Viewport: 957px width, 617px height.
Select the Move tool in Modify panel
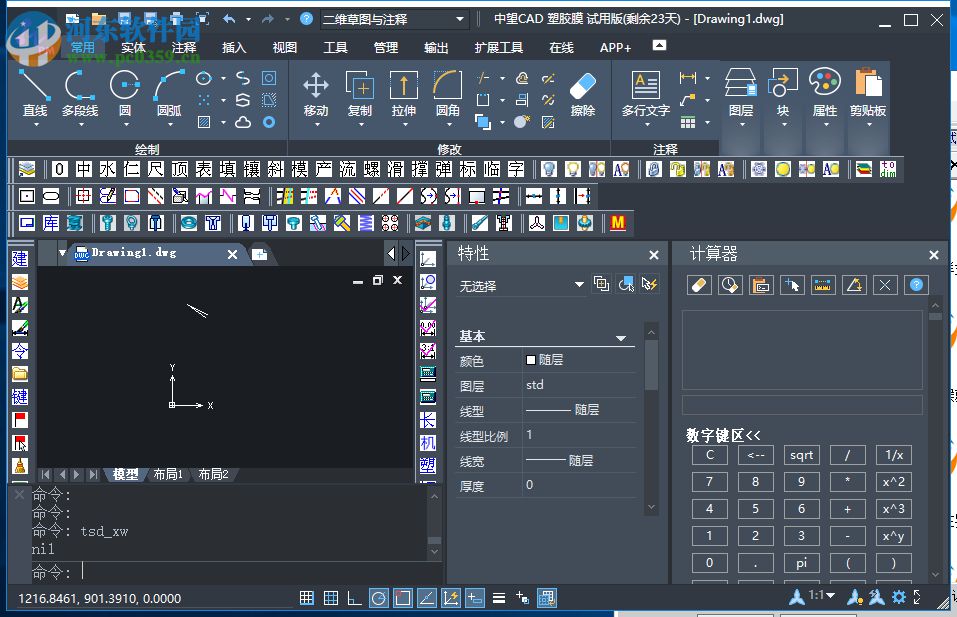pos(315,90)
